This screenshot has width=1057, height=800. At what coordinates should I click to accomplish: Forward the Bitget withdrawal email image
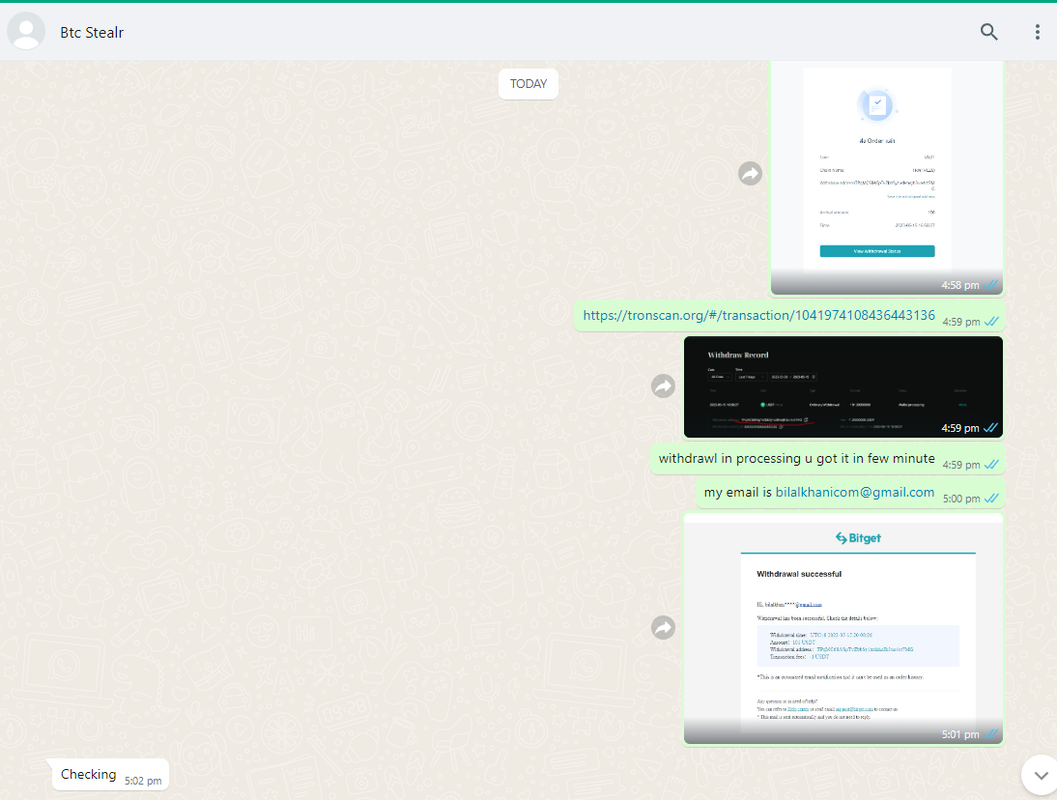tap(663, 628)
